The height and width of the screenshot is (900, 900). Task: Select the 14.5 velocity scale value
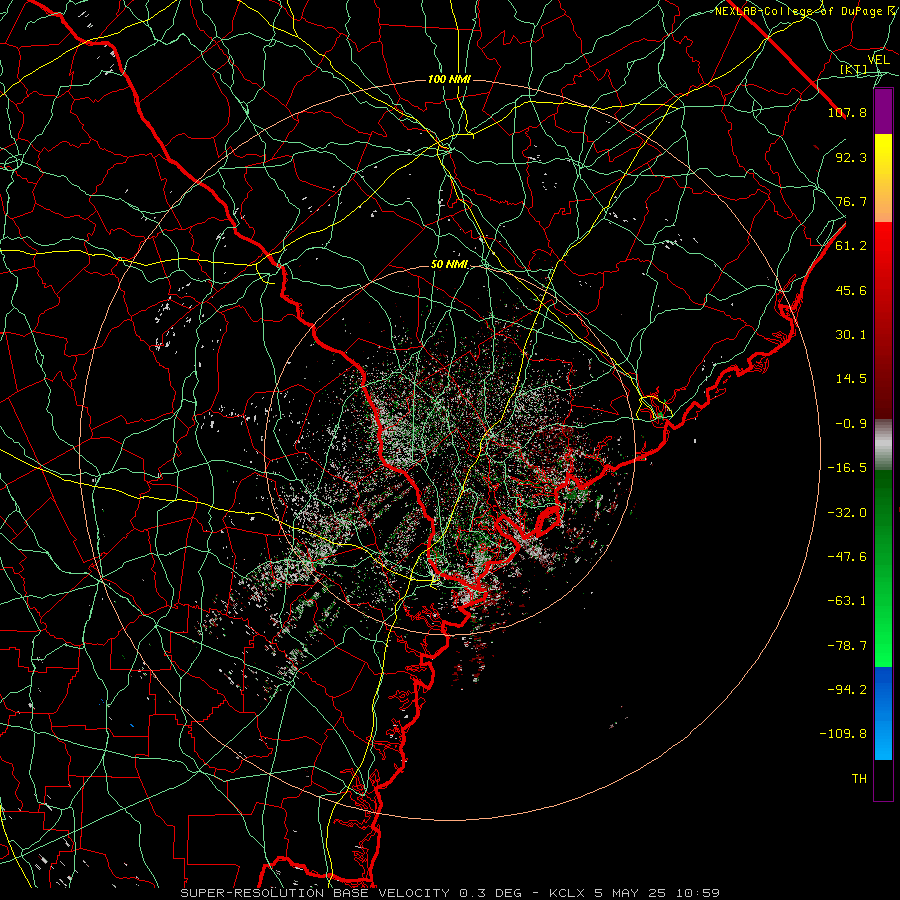851,379
